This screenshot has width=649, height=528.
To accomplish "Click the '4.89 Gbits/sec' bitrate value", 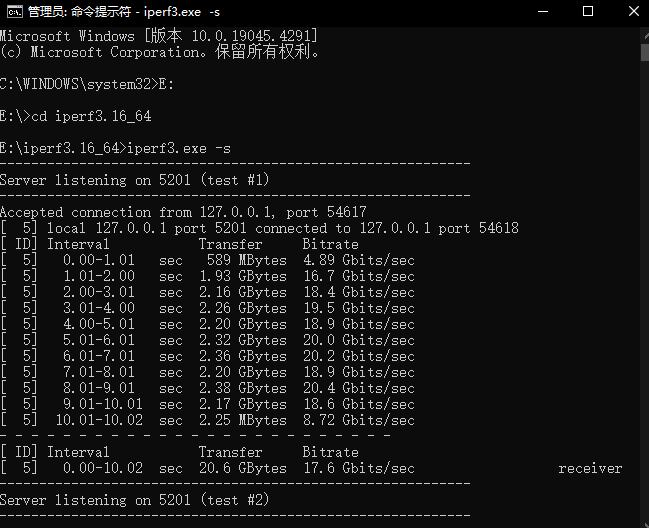I will (358, 260).
